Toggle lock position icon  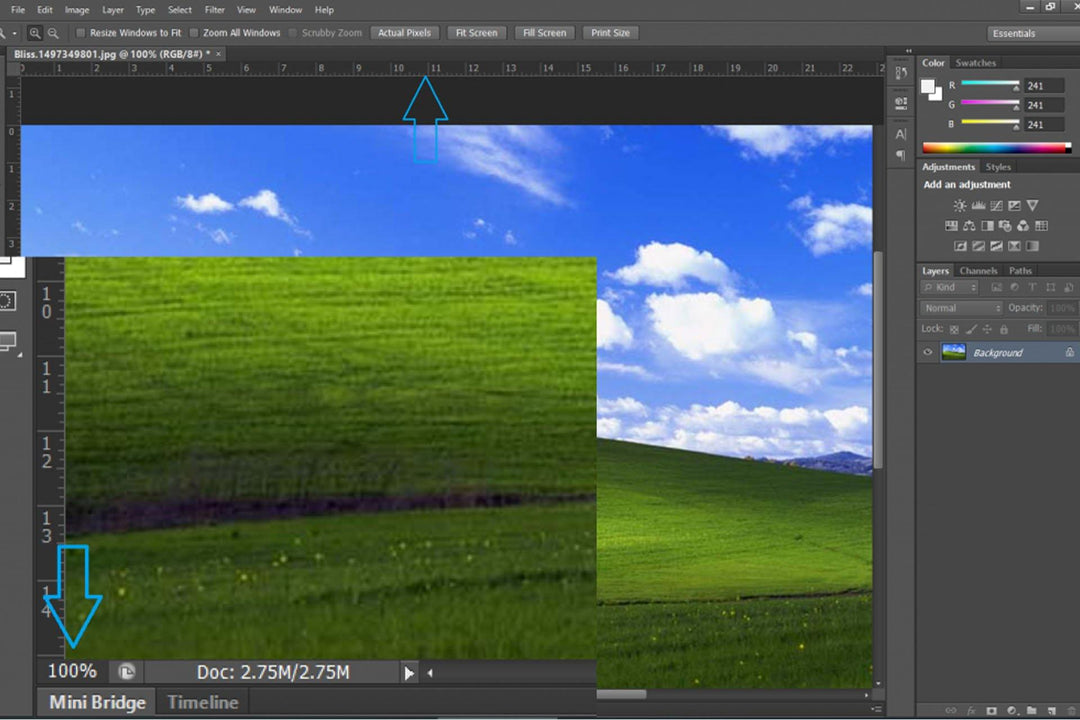987,329
